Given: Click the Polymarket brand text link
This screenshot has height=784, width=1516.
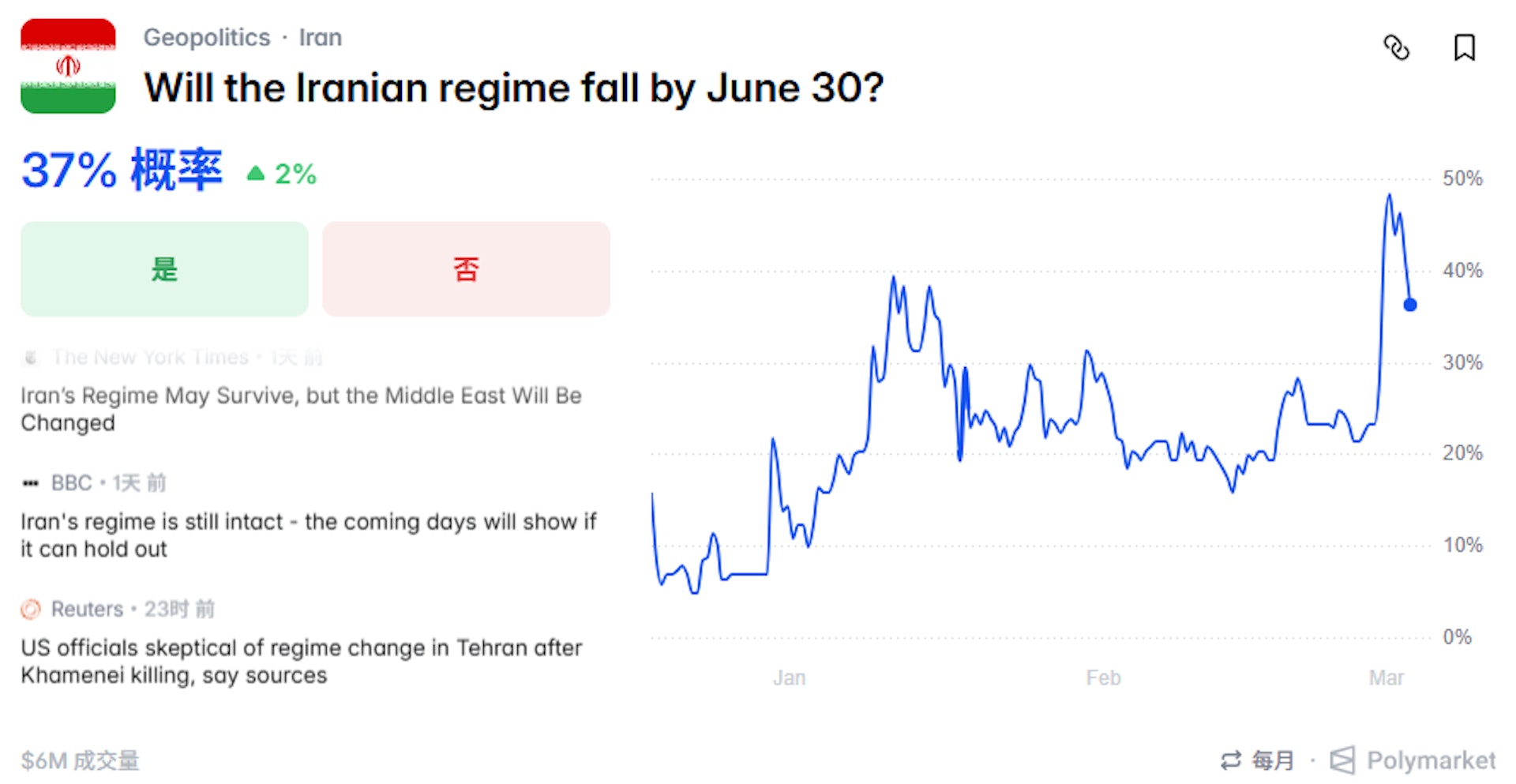Looking at the screenshot, I should click(1431, 760).
